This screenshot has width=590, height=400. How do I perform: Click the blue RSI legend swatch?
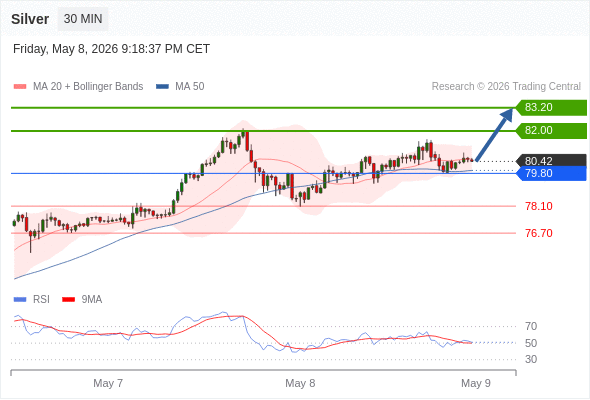click(x=20, y=300)
